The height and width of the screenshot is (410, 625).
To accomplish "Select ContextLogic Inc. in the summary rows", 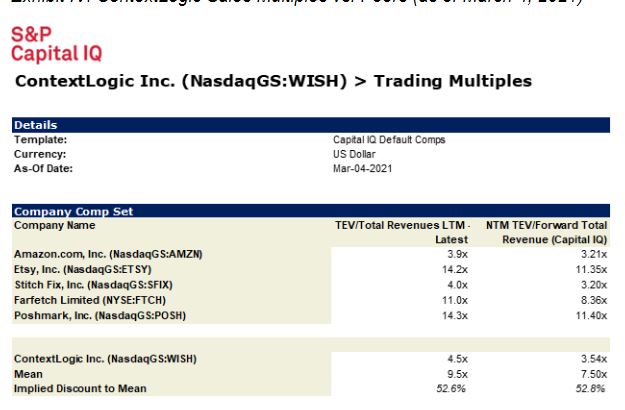I will point(105,358).
